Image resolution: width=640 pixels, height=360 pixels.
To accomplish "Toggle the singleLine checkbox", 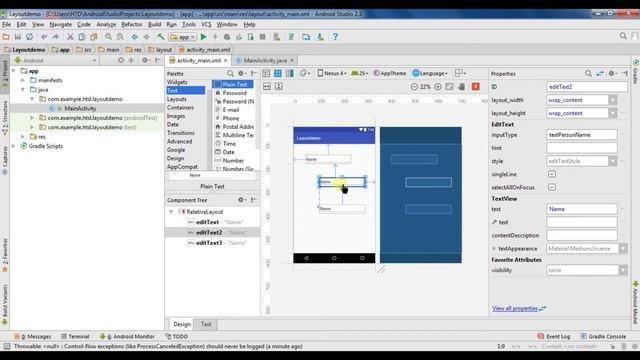I will click(552, 174).
